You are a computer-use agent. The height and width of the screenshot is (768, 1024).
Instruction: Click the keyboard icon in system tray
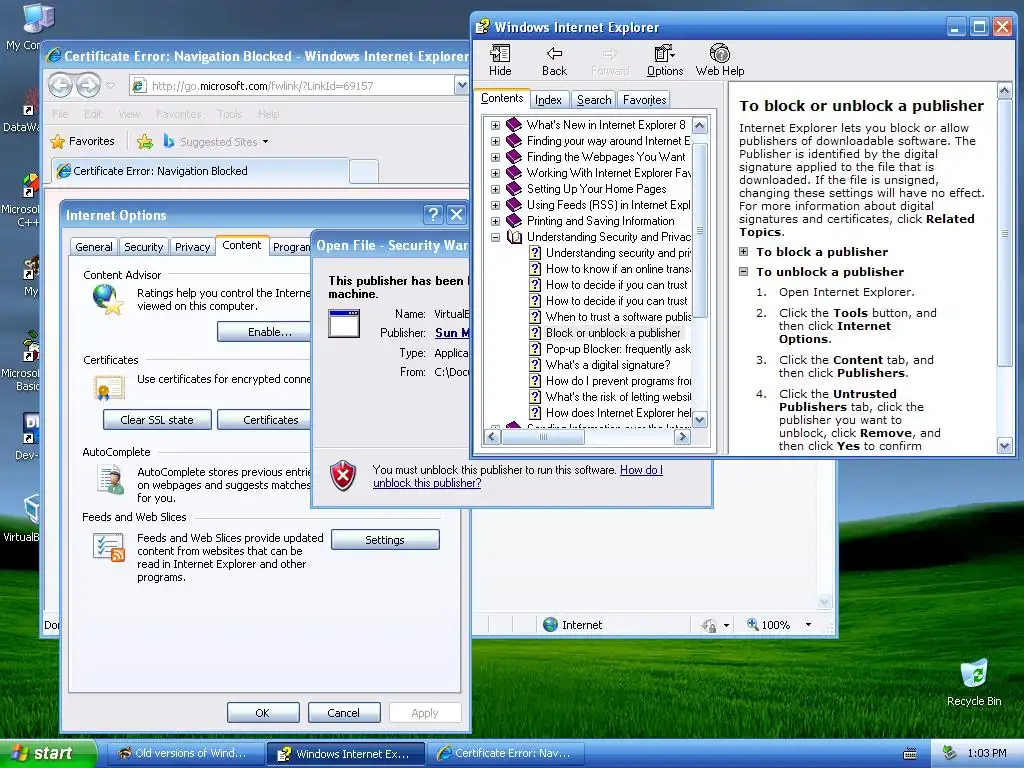coord(910,754)
